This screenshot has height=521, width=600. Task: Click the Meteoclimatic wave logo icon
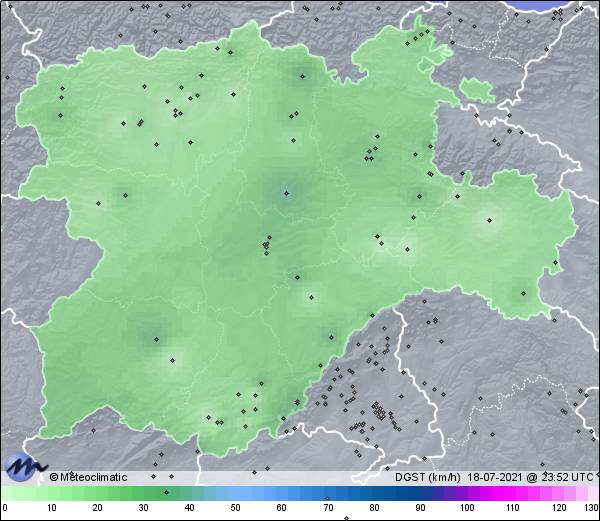(25, 467)
